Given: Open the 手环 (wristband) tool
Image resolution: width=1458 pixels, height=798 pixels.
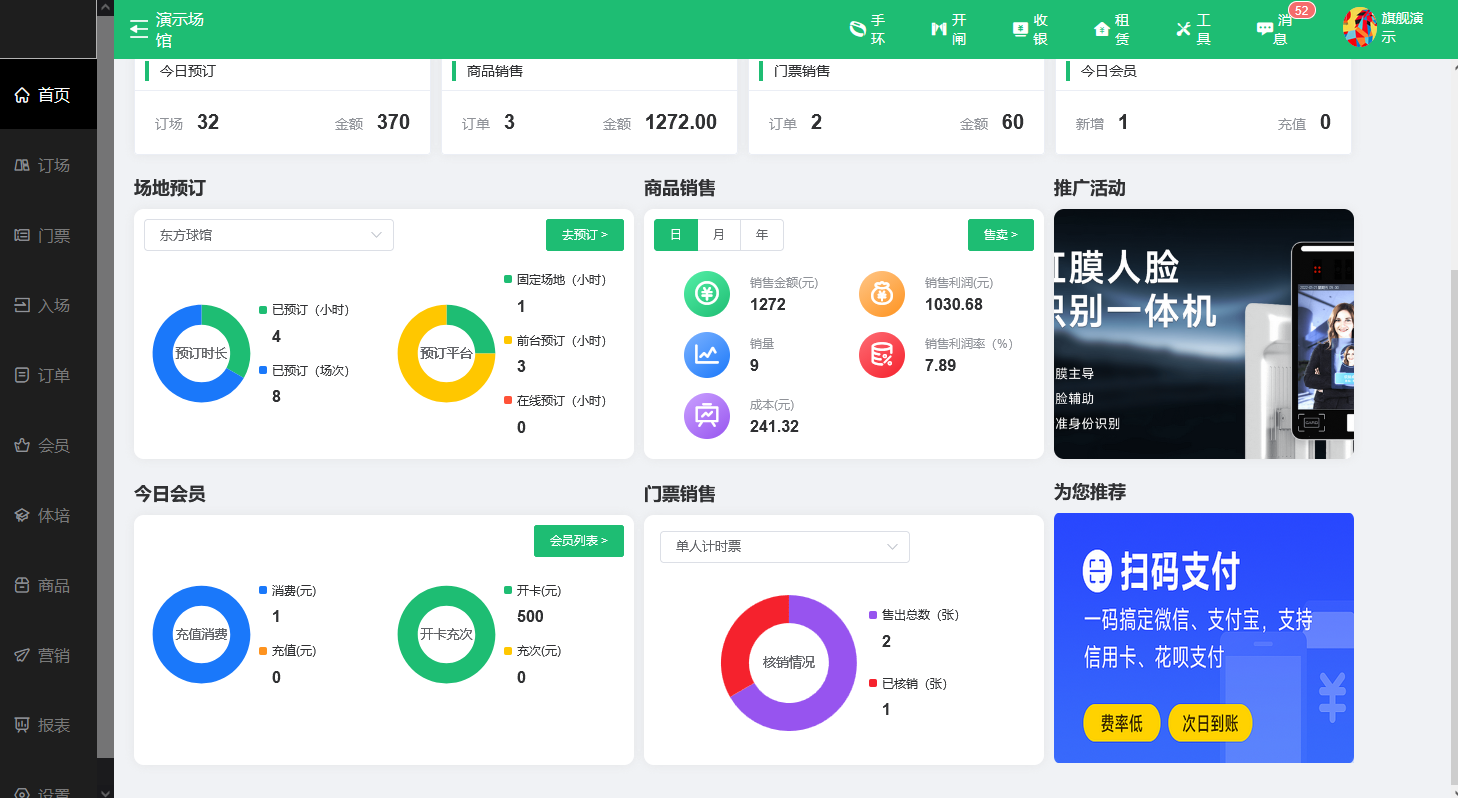Looking at the screenshot, I should pyautogui.click(x=868, y=28).
